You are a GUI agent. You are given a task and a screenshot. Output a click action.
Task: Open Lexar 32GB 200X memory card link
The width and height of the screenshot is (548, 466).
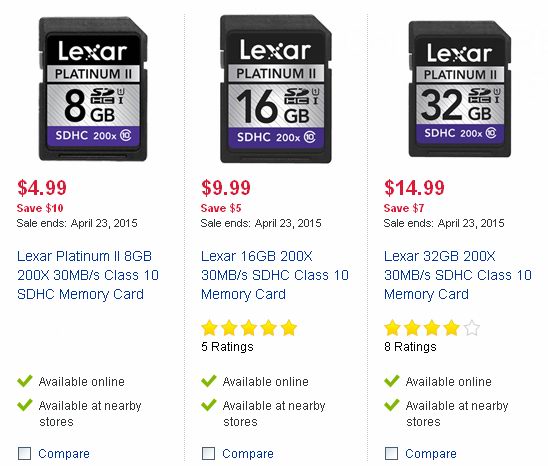pos(458,275)
